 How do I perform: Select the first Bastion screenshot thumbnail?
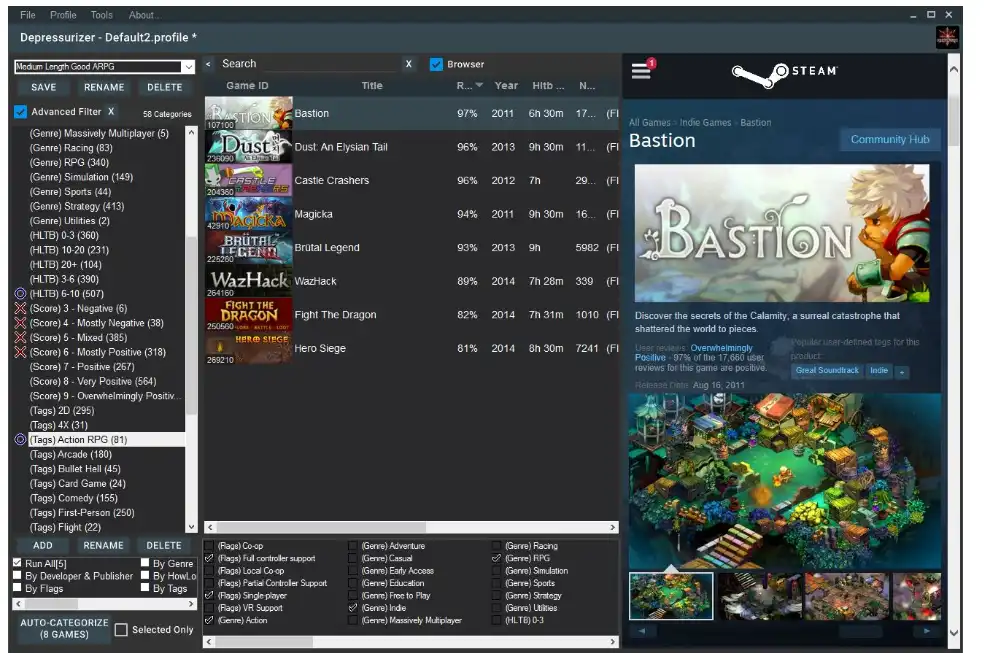[671, 596]
